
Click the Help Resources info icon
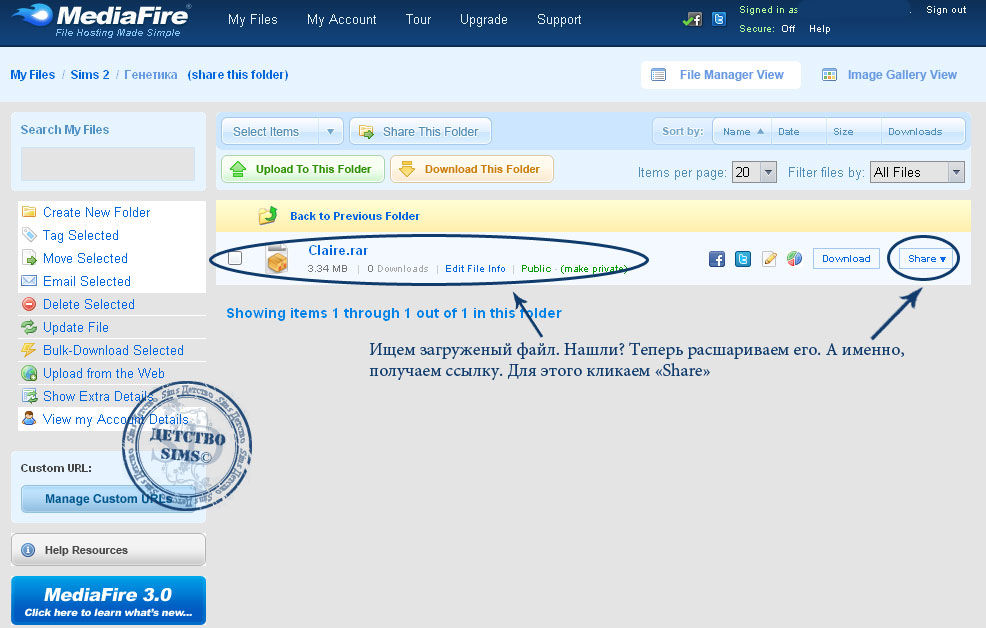[x=28, y=550]
